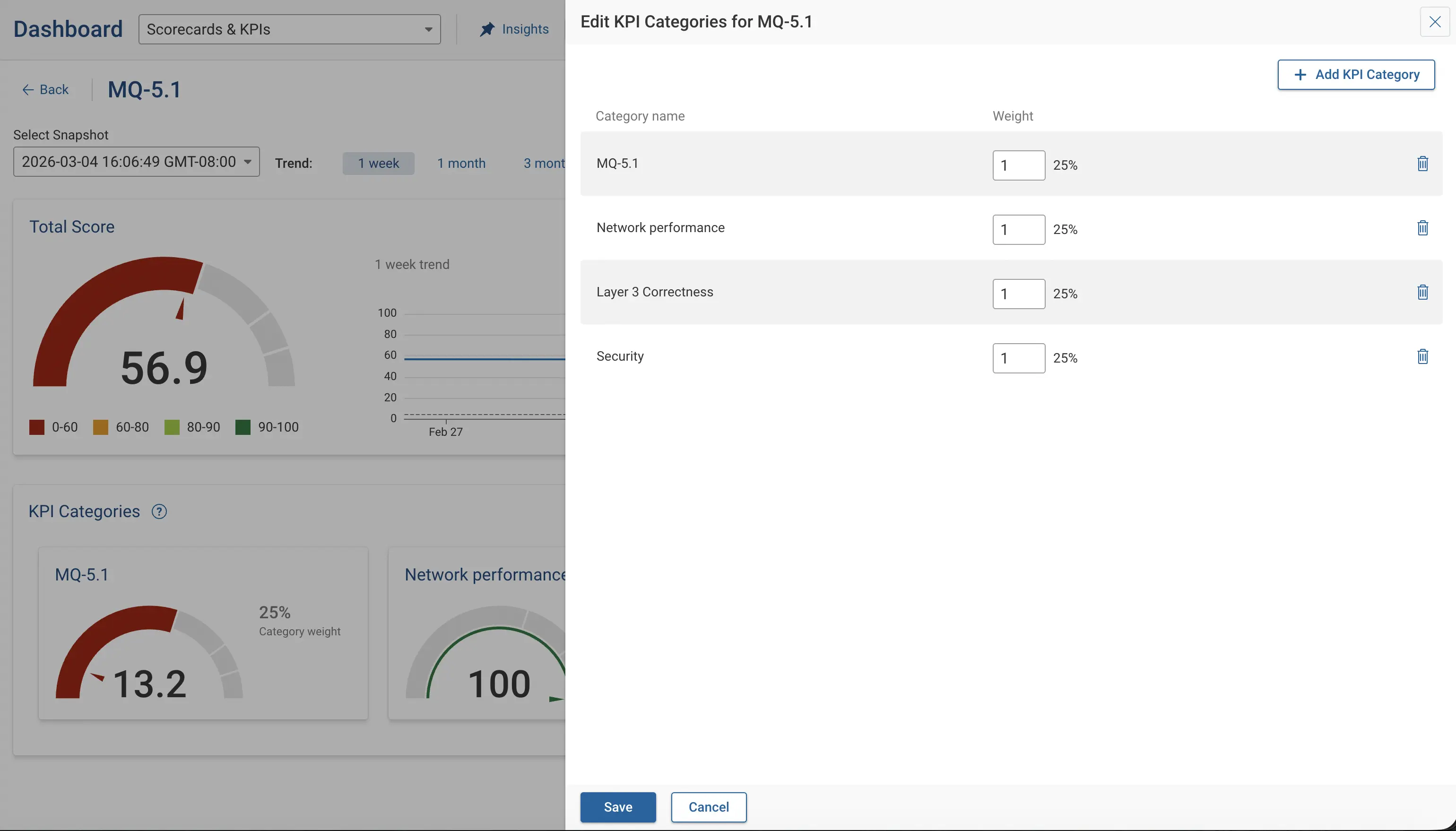Click the Weight column header
1456x831 pixels.
(x=1013, y=116)
